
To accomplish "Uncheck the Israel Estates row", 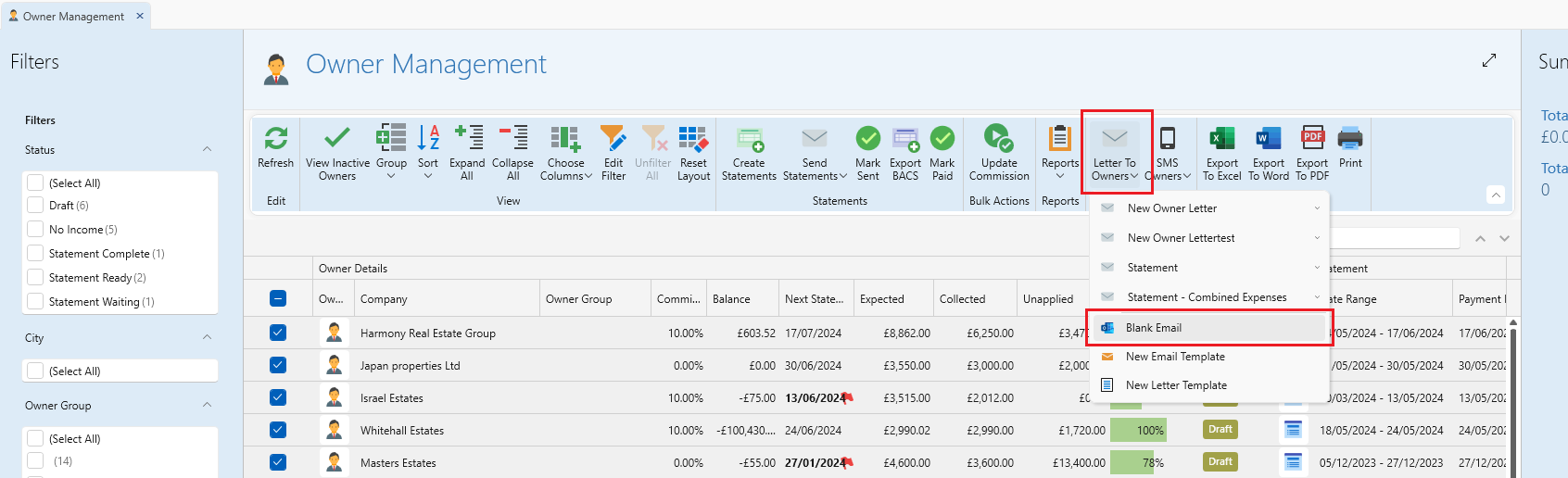I will coord(278,397).
